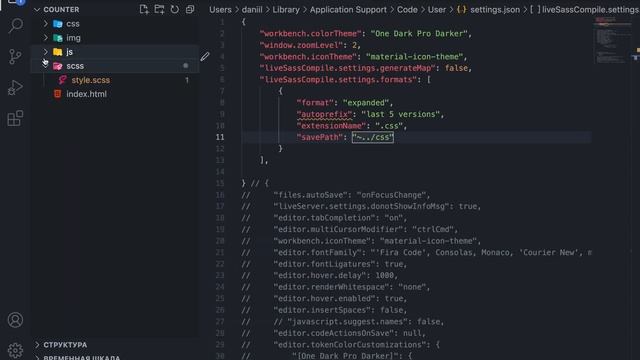The image size is (640, 360).
Task: Click liveSassCompile.settings breadcrumb segment
Action: tap(590, 9)
